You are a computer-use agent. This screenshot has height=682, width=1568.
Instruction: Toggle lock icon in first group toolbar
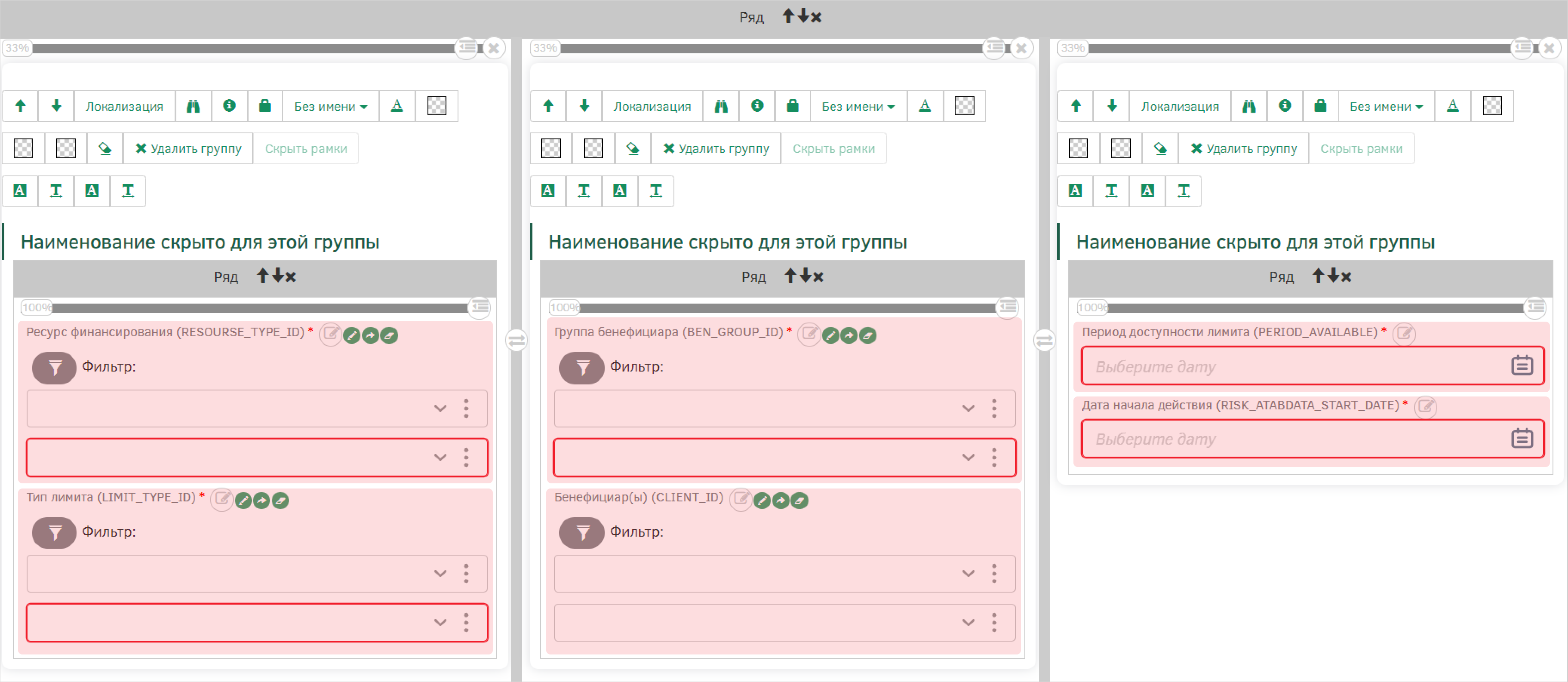265,106
